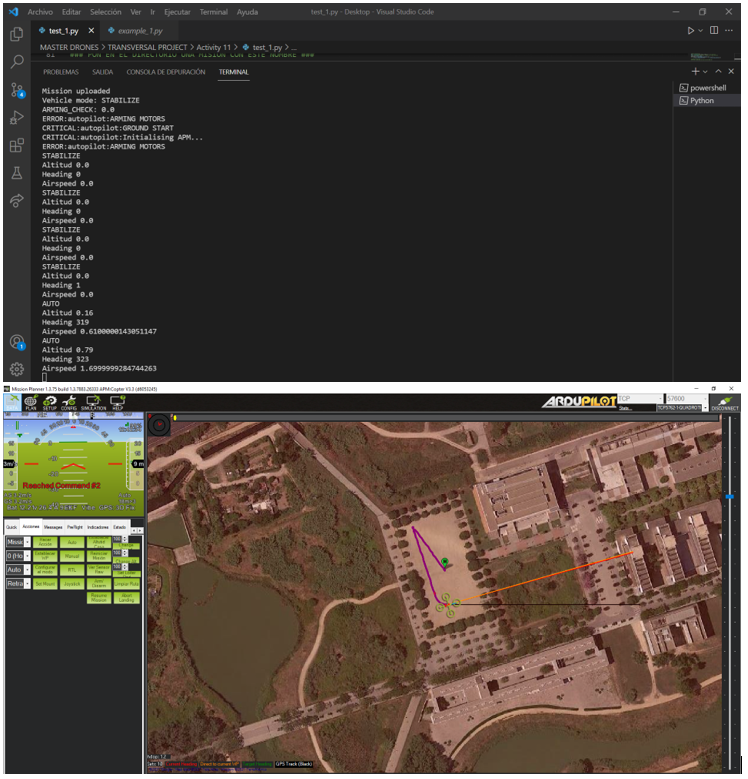Click the Search icon in activity bar
748x779 pixels.
click(16, 62)
